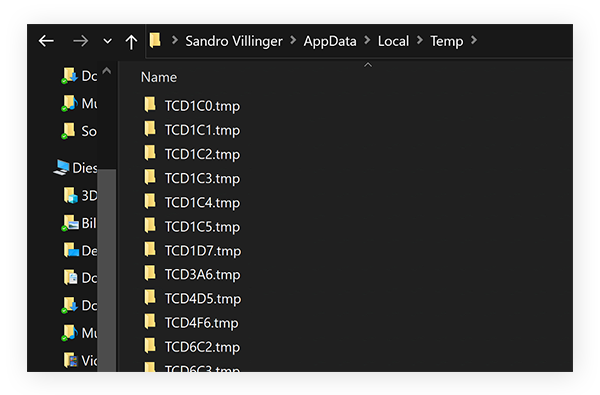Viewport: 600px width, 395px height.
Task: Click folder icon of TCD1C3.tmp
Action: tap(150, 176)
